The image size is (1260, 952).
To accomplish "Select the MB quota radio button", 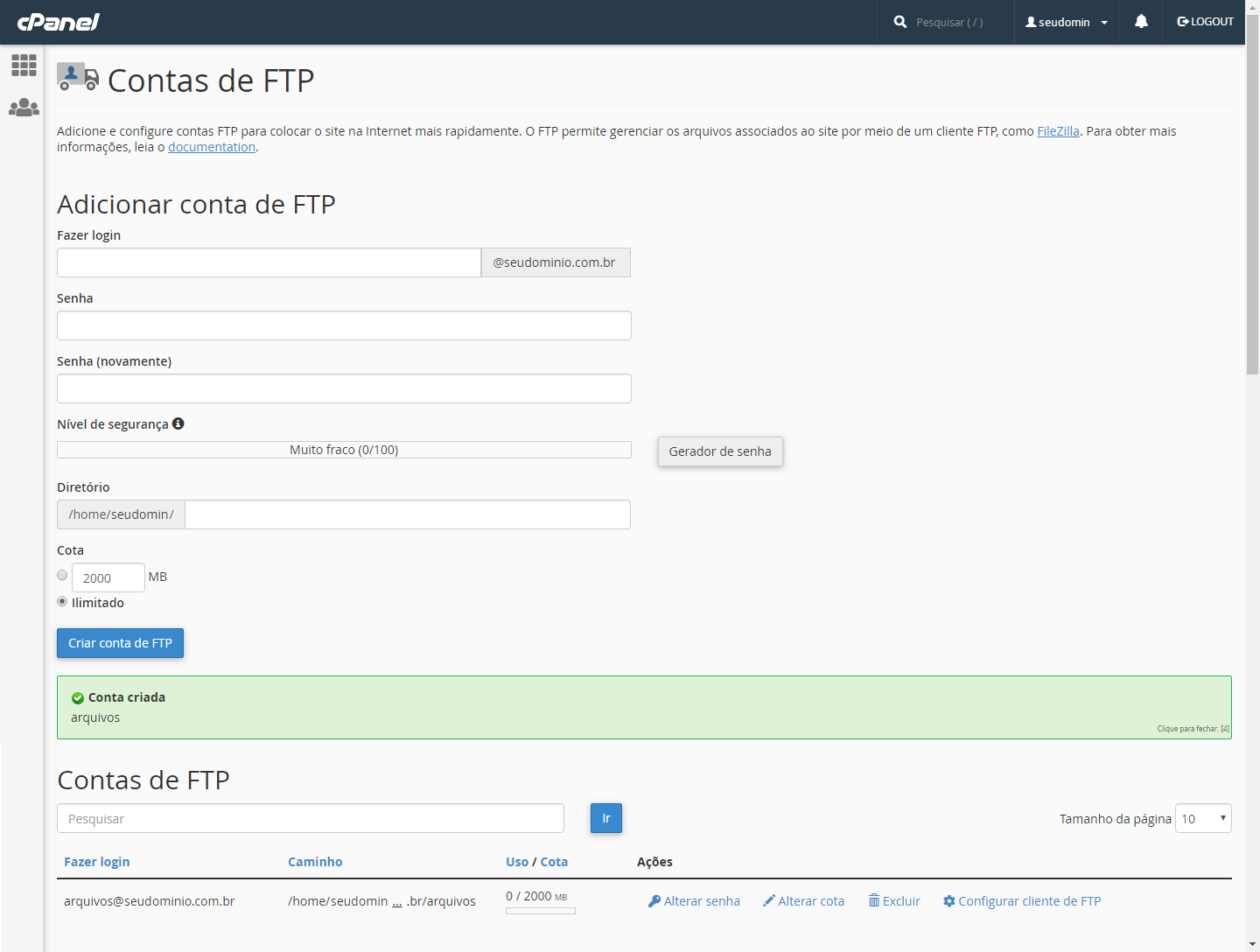I will [x=62, y=575].
